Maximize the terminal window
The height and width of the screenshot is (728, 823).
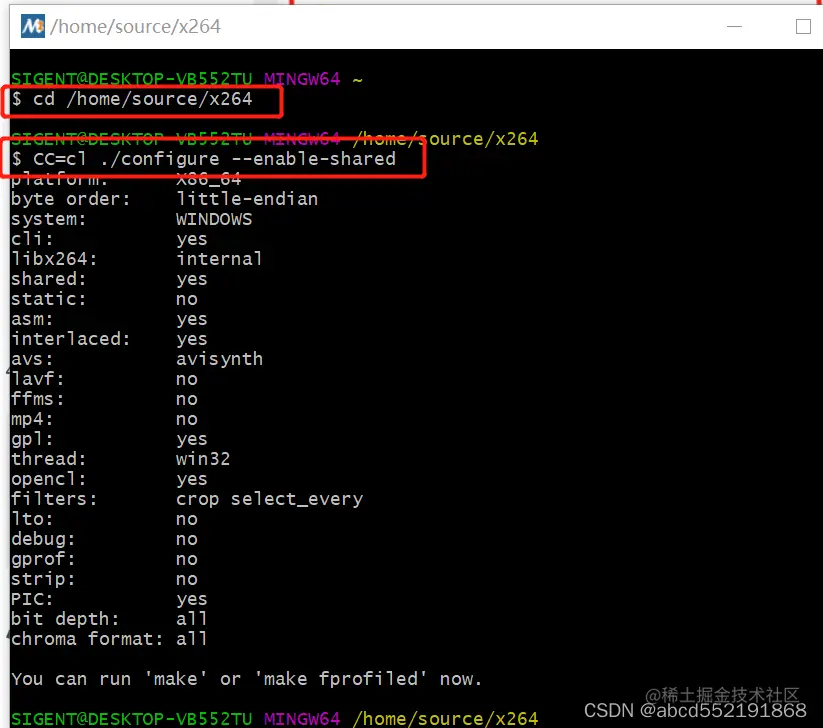tap(803, 26)
